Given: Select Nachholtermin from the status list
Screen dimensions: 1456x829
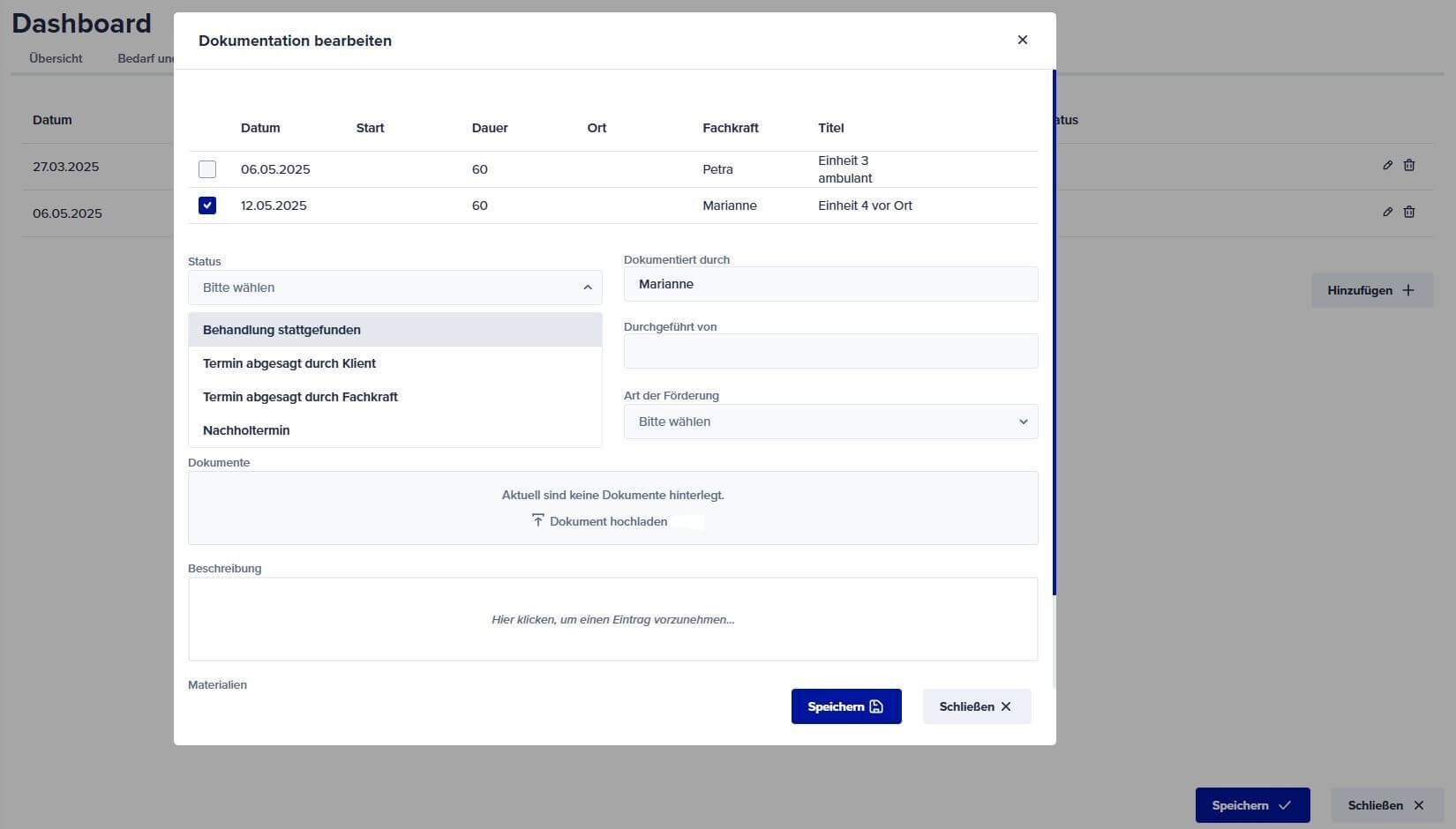Looking at the screenshot, I should (x=246, y=430).
